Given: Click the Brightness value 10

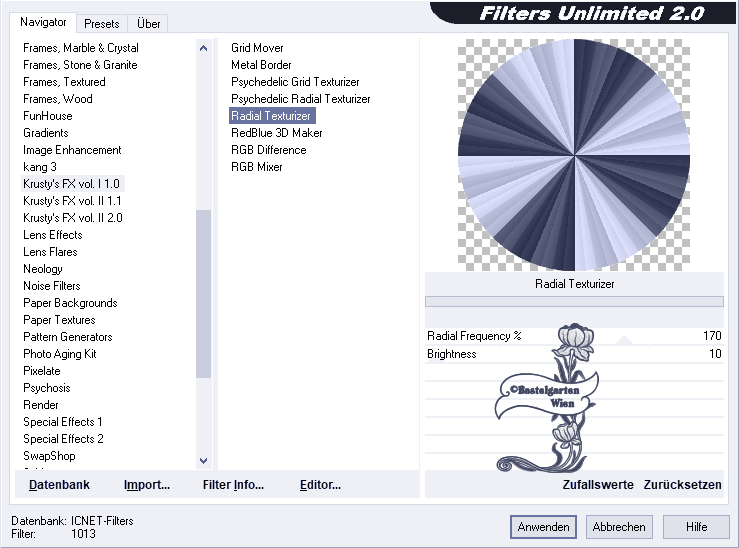Looking at the screenshot, I should point(715,354).
